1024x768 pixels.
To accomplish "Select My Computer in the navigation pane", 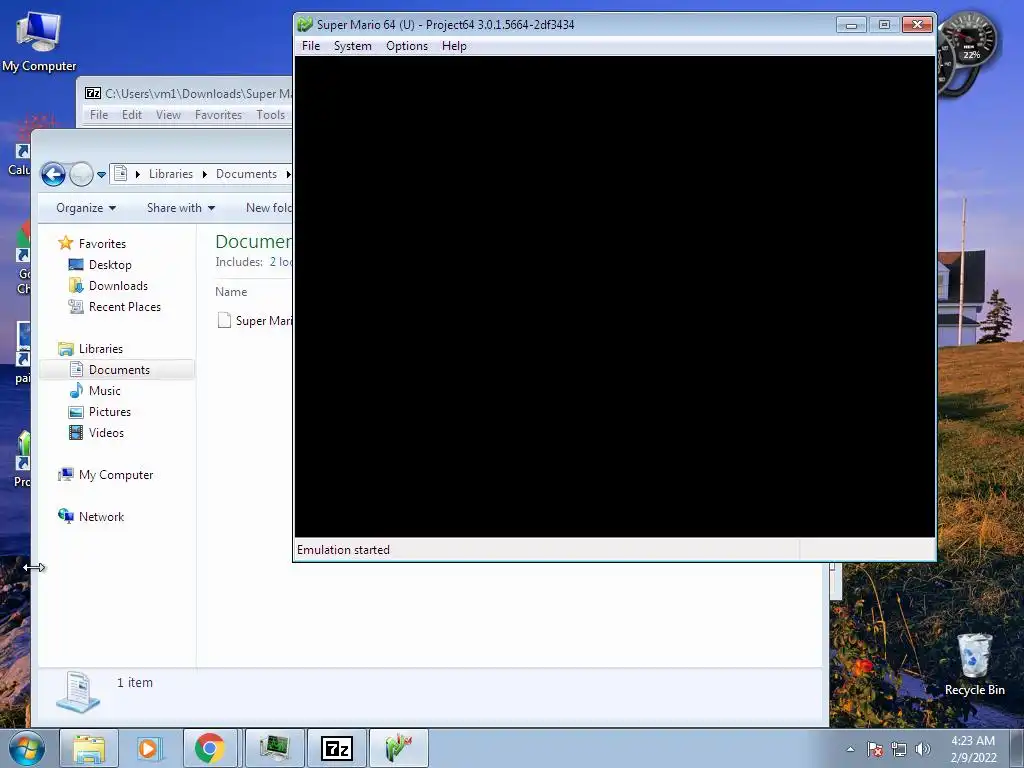I will [116, 475].
